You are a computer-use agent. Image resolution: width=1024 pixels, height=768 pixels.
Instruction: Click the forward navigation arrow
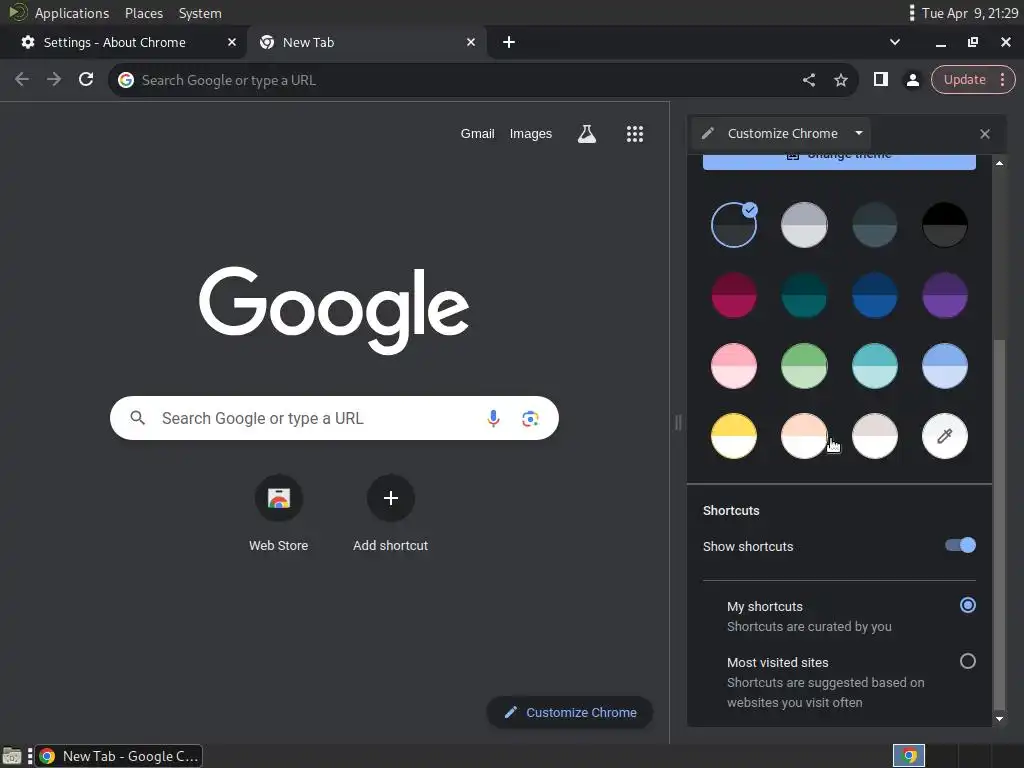pyautogui.click(x=54, y=80)
